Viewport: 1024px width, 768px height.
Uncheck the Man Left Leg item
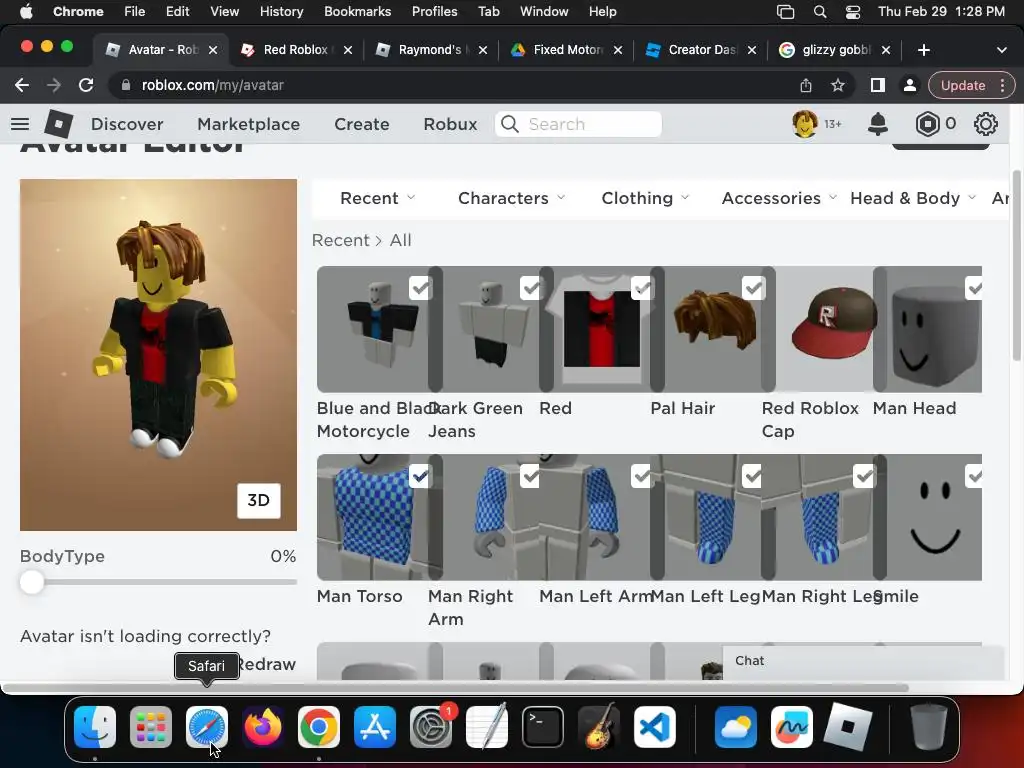753,476
